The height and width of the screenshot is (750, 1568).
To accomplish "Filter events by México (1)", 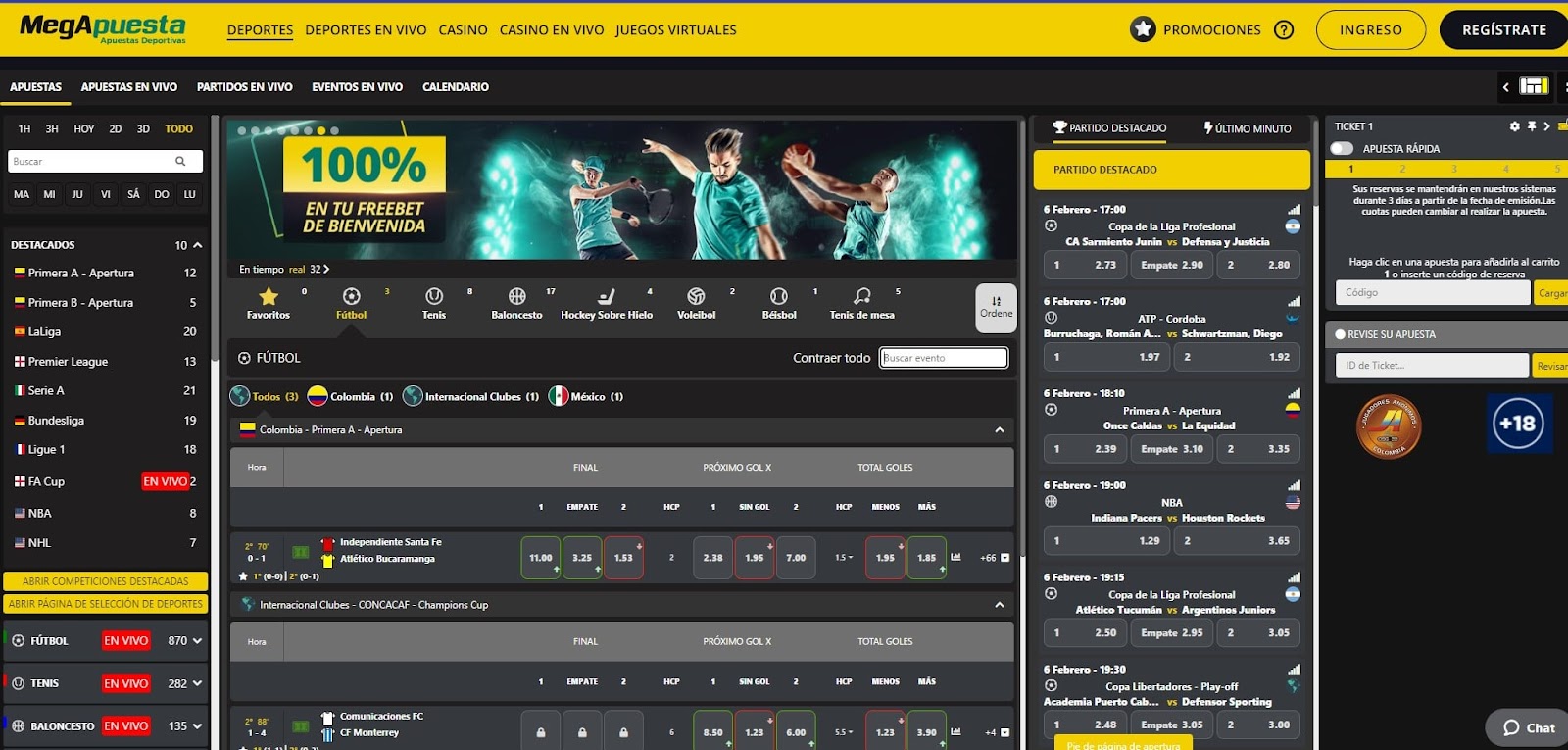I will pos(586,396).
